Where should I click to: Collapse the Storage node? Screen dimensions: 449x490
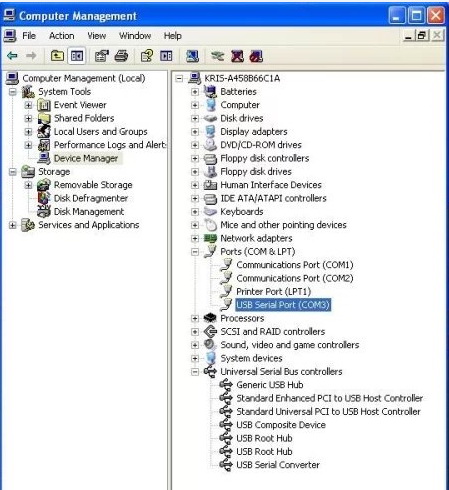[13, 172]
